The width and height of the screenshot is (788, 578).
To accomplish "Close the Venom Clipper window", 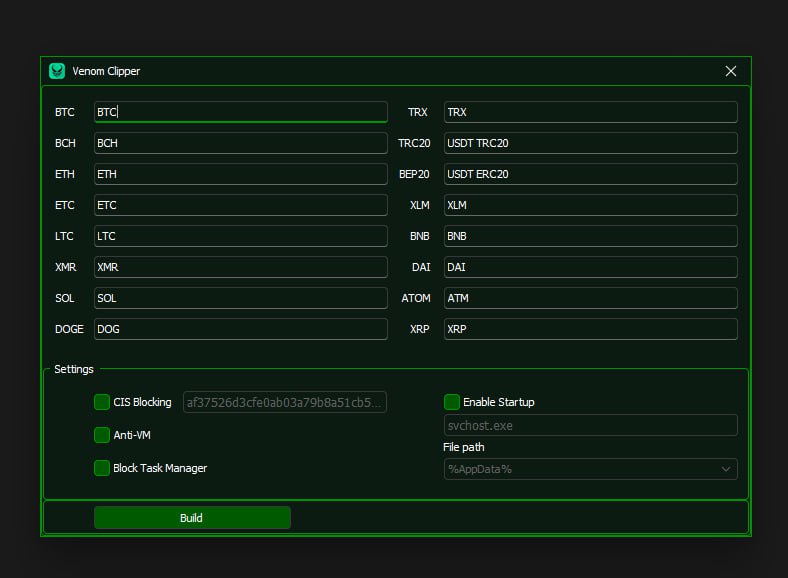I will [x=731, y=71].
